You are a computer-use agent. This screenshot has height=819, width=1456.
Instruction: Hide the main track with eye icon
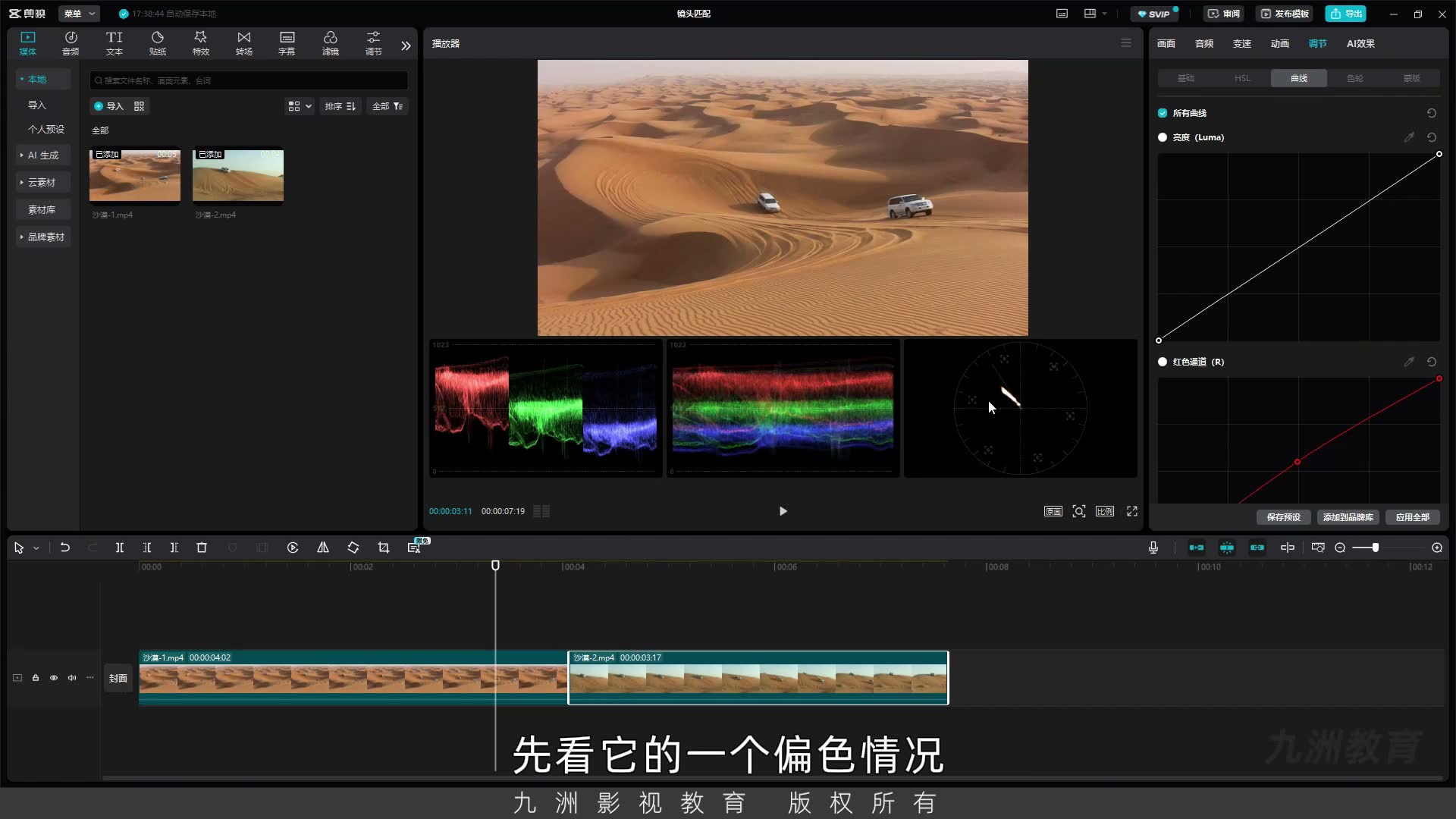[x=54, y=678]
